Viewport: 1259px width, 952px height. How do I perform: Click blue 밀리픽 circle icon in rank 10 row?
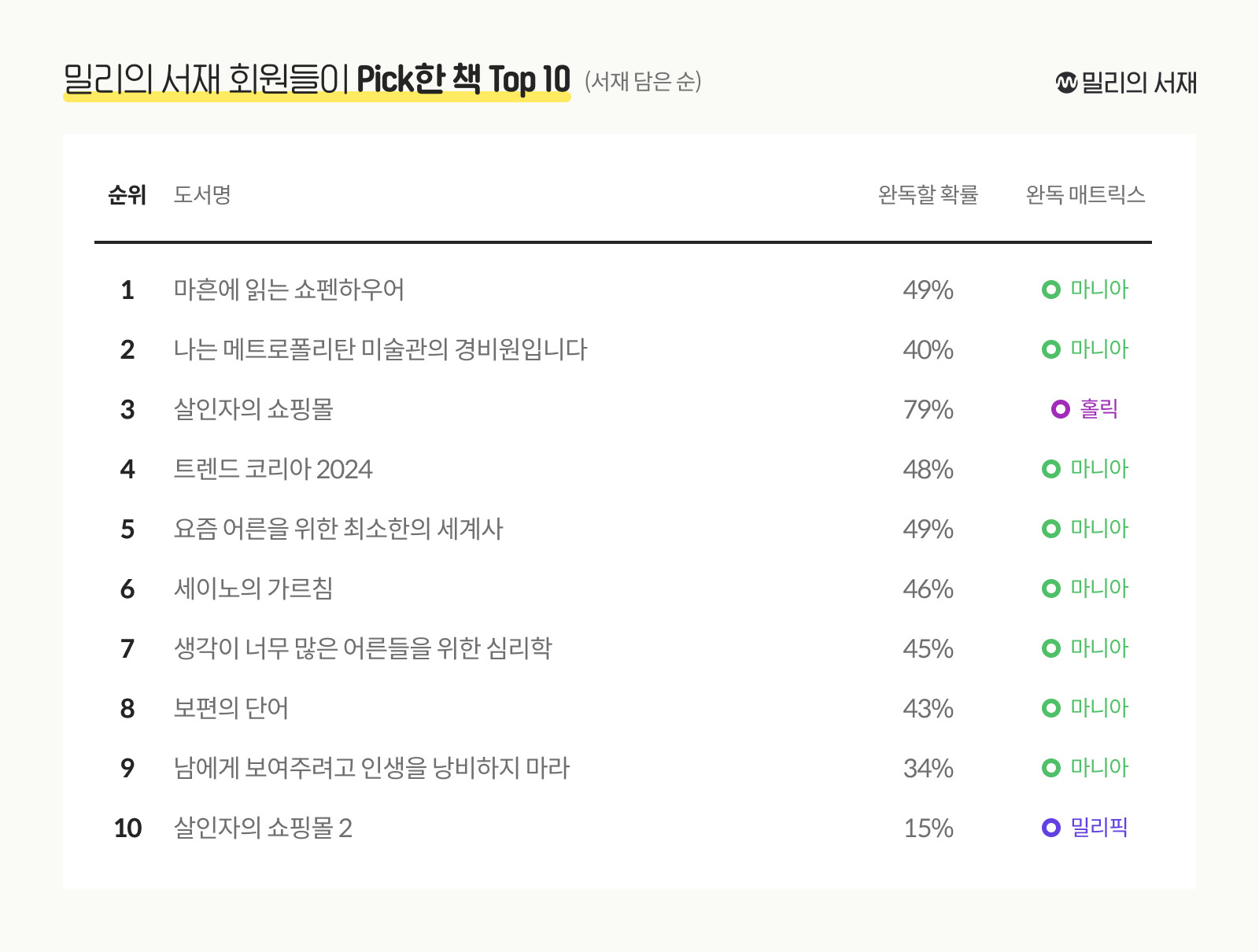coord(1050,828)
